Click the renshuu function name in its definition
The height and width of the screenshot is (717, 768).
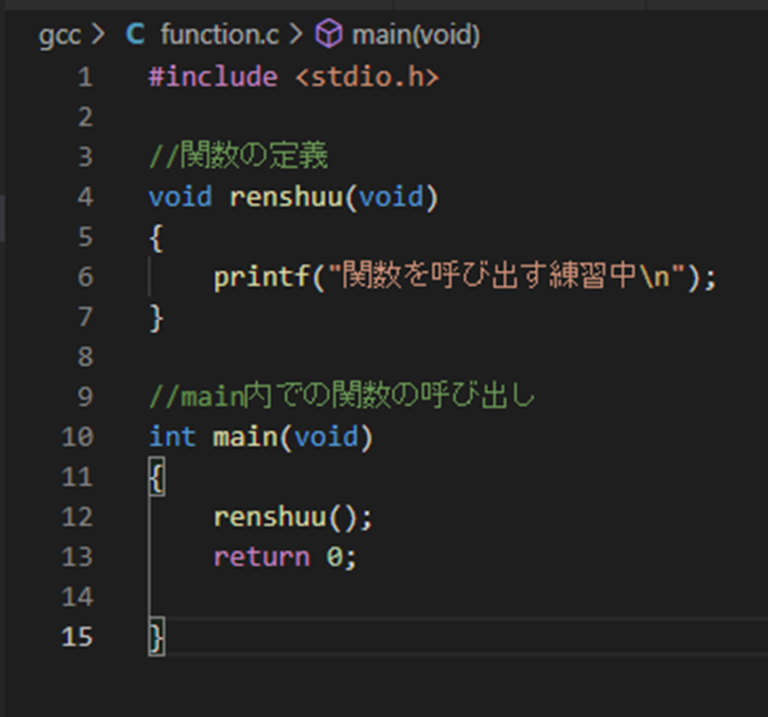point(286,197)
